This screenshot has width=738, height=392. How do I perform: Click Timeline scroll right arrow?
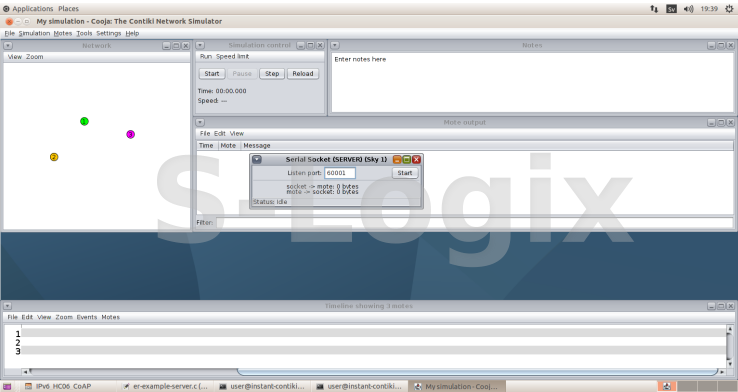pyautogui.click(x=722, y=372)
